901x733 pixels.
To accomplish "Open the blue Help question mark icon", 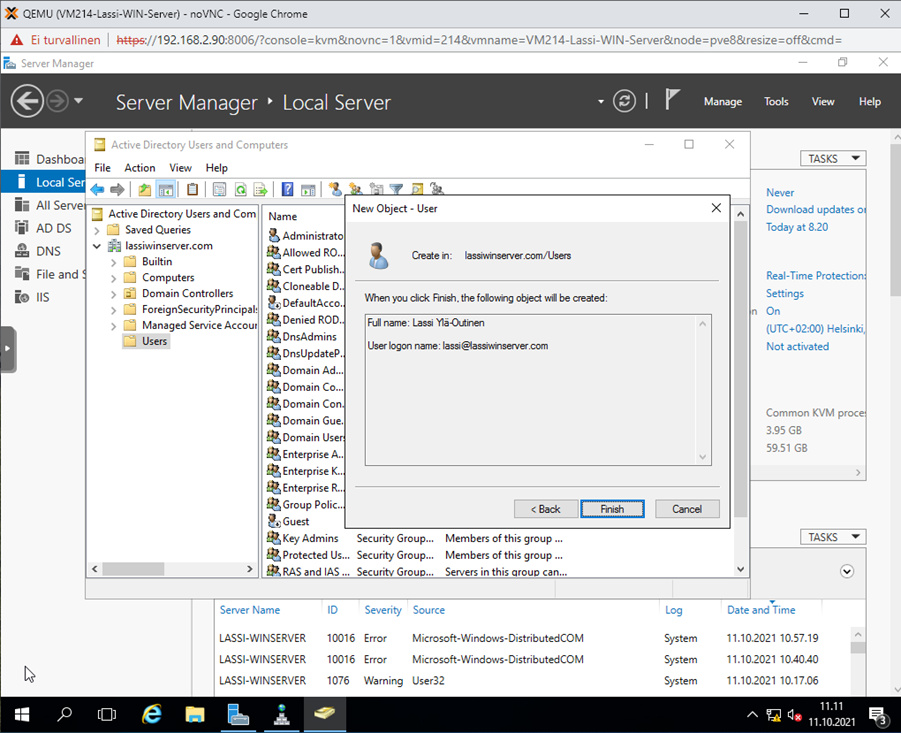I will click(287, 189).
